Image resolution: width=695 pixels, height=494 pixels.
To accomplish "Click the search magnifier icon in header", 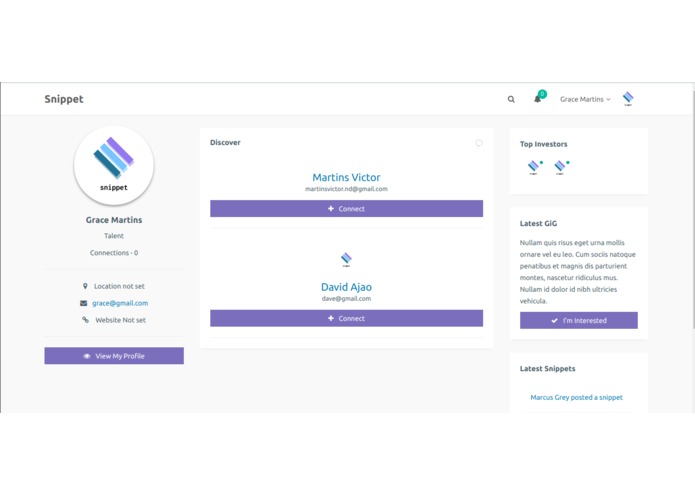I will point(511,99).
